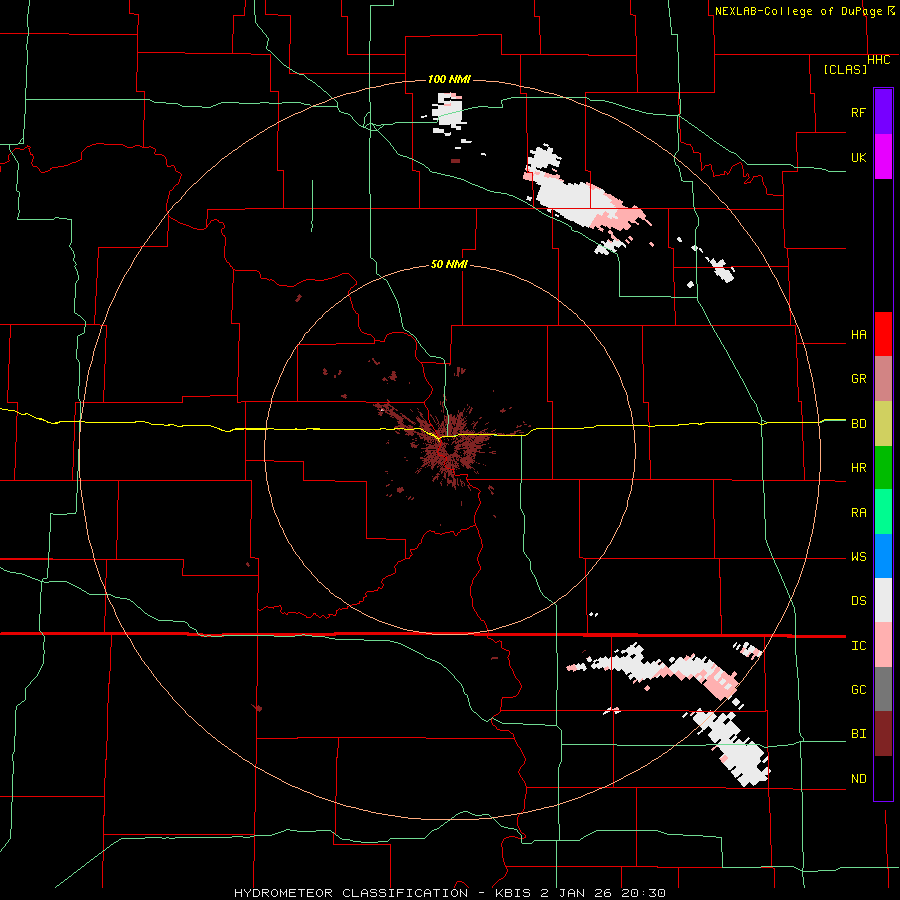This screenshot has width=900, height=900.
Task: Click the [CLAS] label
Action: tap(845, 70)
